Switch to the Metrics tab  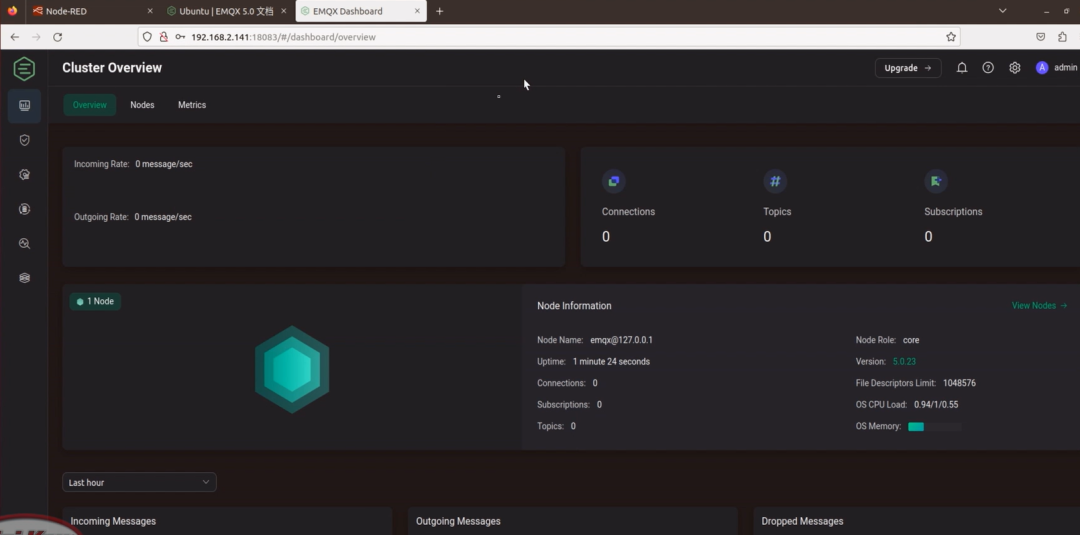pos(192,105)
